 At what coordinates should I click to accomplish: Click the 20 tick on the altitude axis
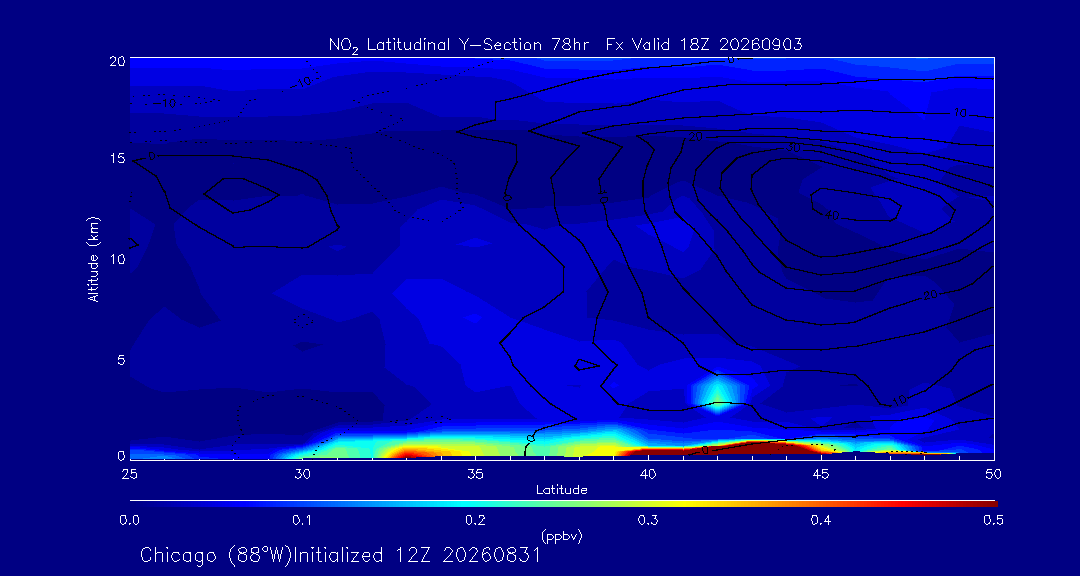coord(118,61)
